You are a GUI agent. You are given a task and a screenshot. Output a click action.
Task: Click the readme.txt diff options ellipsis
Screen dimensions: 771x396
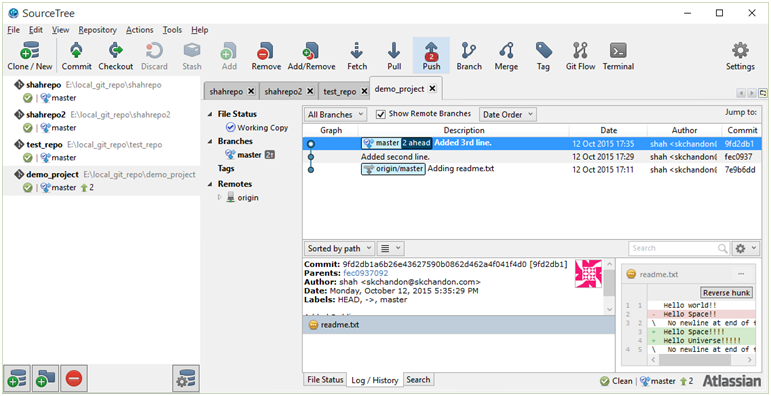[741, 274]
